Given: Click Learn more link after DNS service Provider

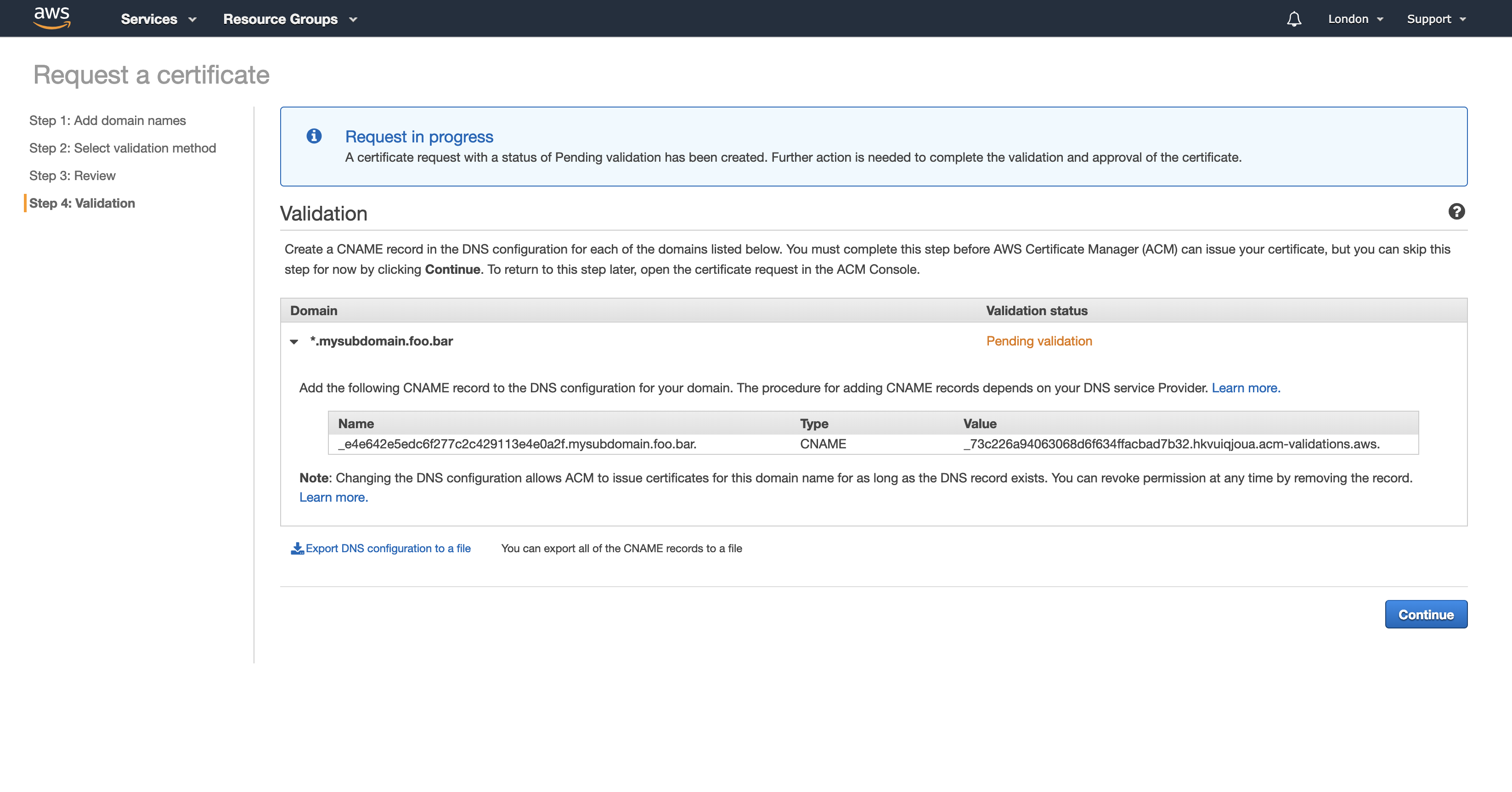Looking at the screenshot, I should click(1246, 387).
